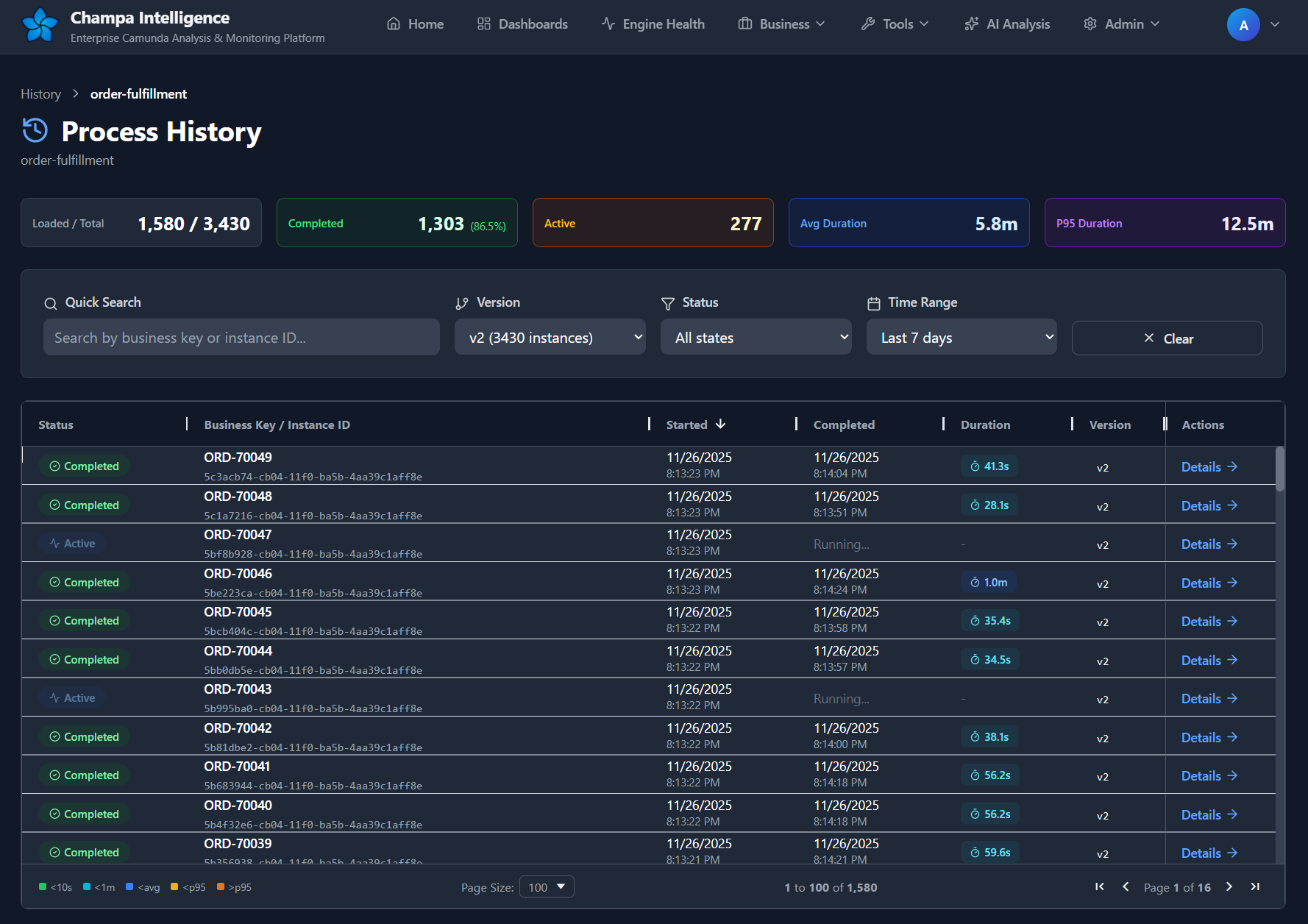1308x924 pixels.
Task: Expand the Time Range dropdown
Action: [961, 338]
